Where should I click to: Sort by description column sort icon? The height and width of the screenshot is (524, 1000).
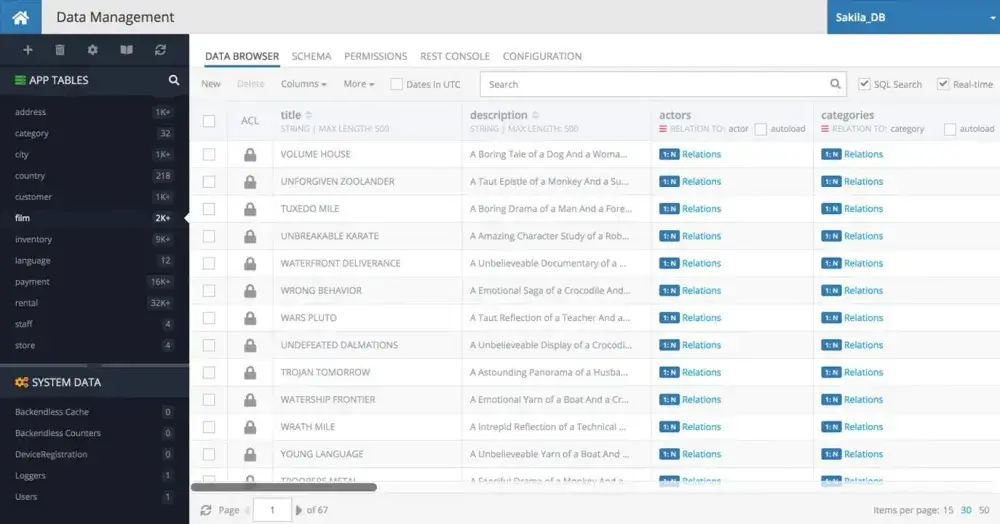[x=535, y=115]
